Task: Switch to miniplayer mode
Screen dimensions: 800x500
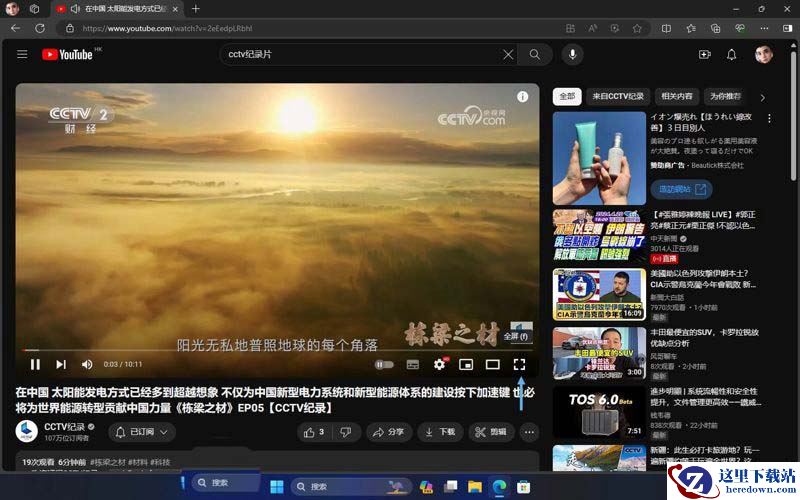Action: tap(466, 364)
